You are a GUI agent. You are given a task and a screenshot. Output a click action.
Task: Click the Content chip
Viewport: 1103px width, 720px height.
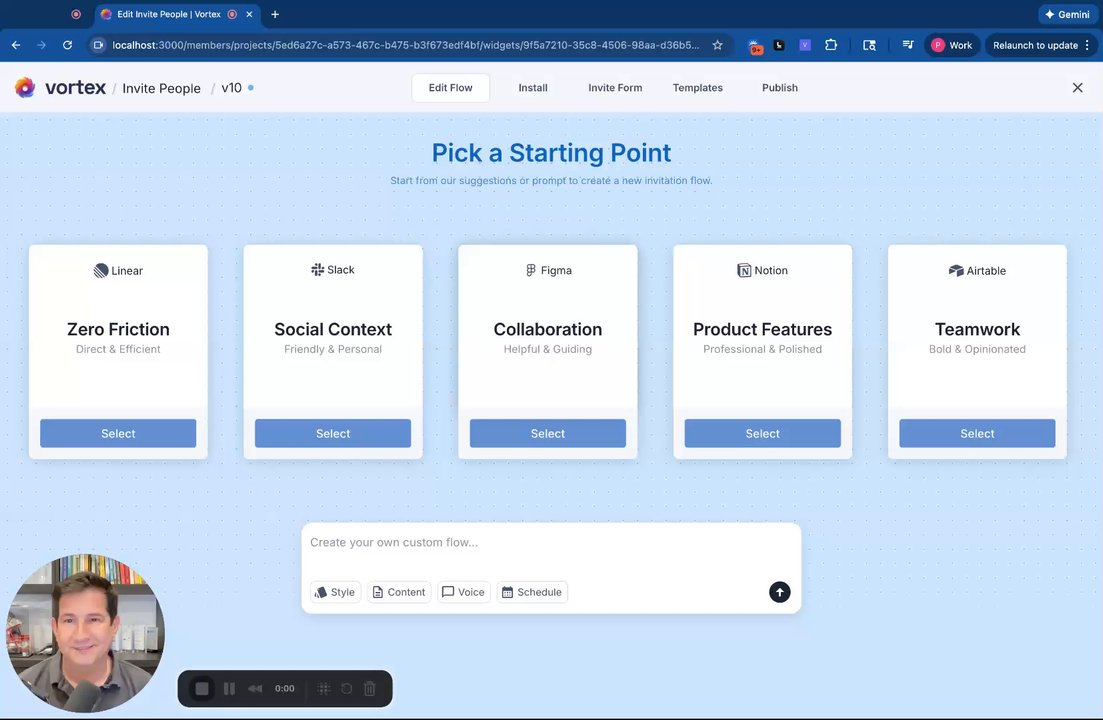[399, 592]
